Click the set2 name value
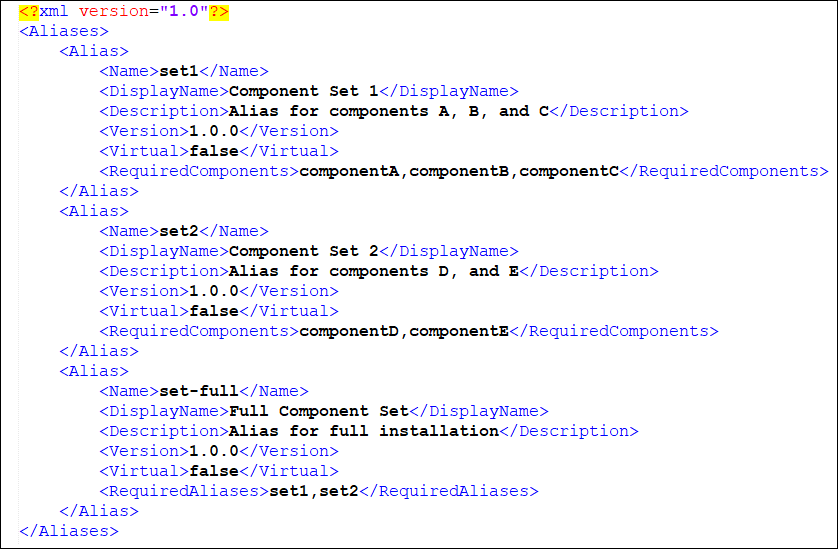This screenshot has width=840, height=550. (x=179, y=231)
